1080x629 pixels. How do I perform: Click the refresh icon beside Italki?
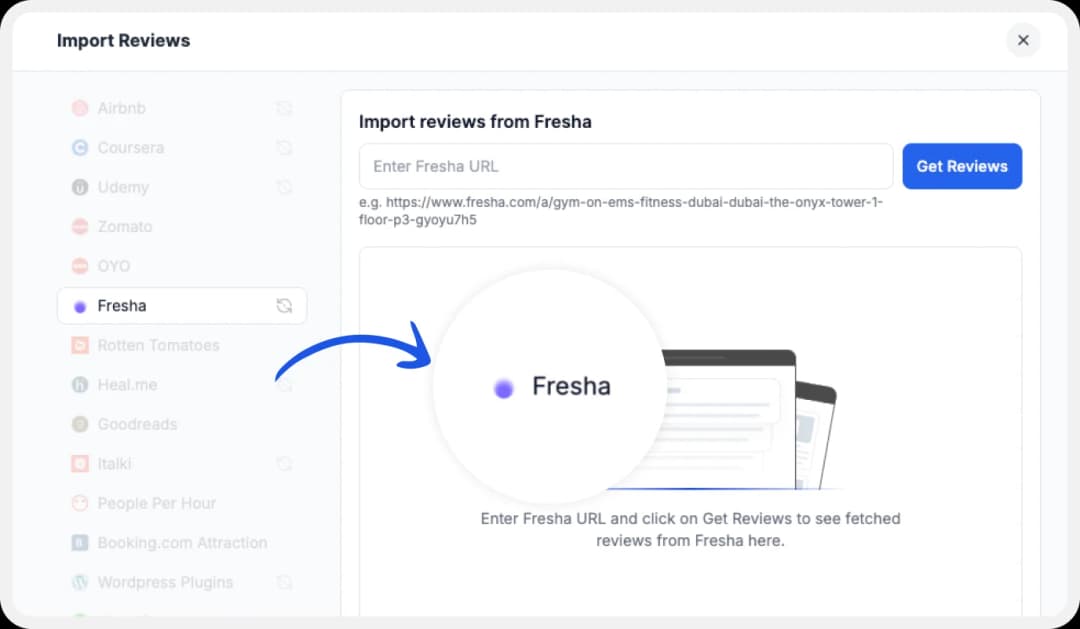(x=284, y=463)
